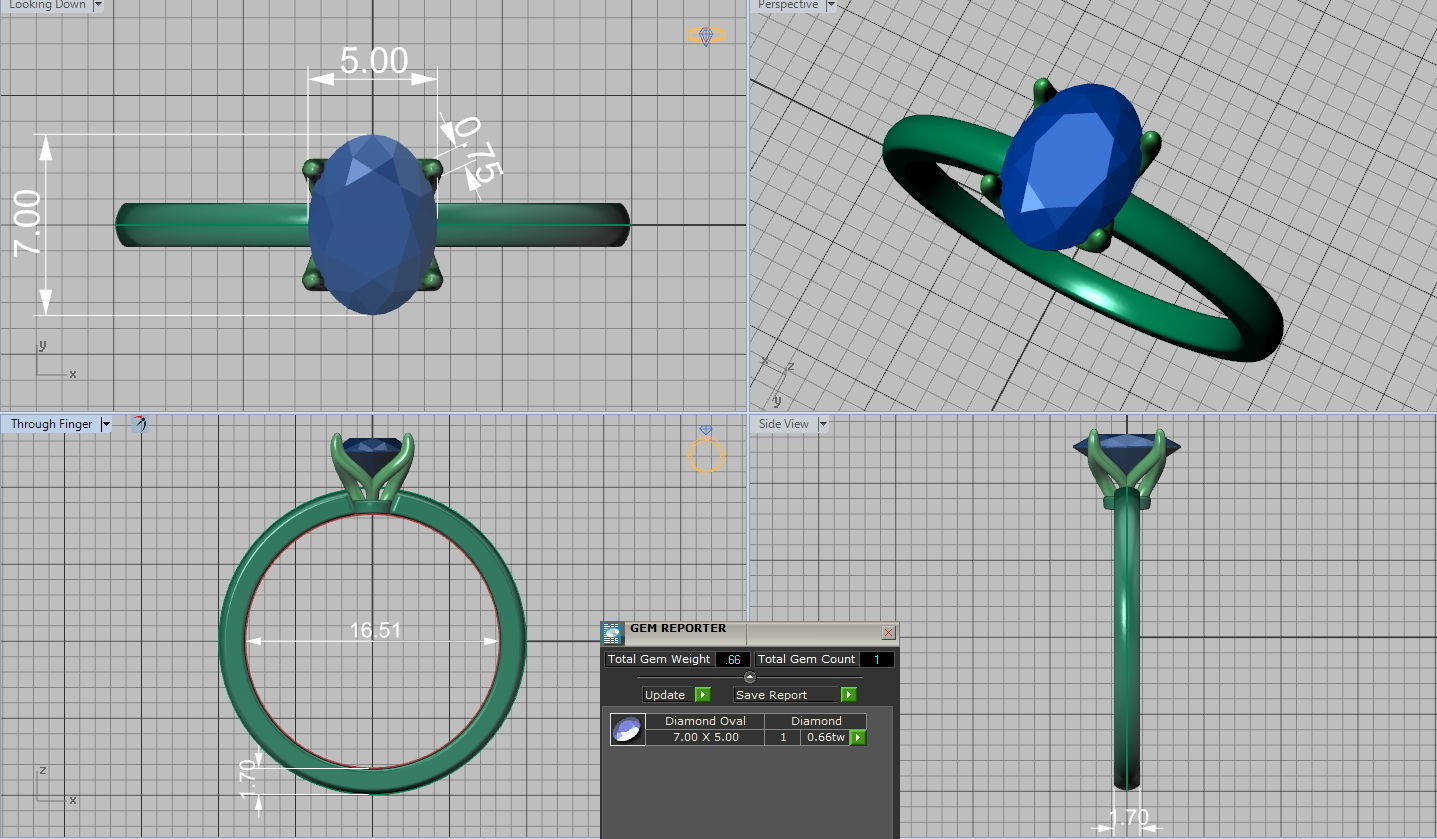Click the Through Finger viewport title
Image resolution: width=1437 pixels, height=839 pixels.
click(x=51, y=424)
